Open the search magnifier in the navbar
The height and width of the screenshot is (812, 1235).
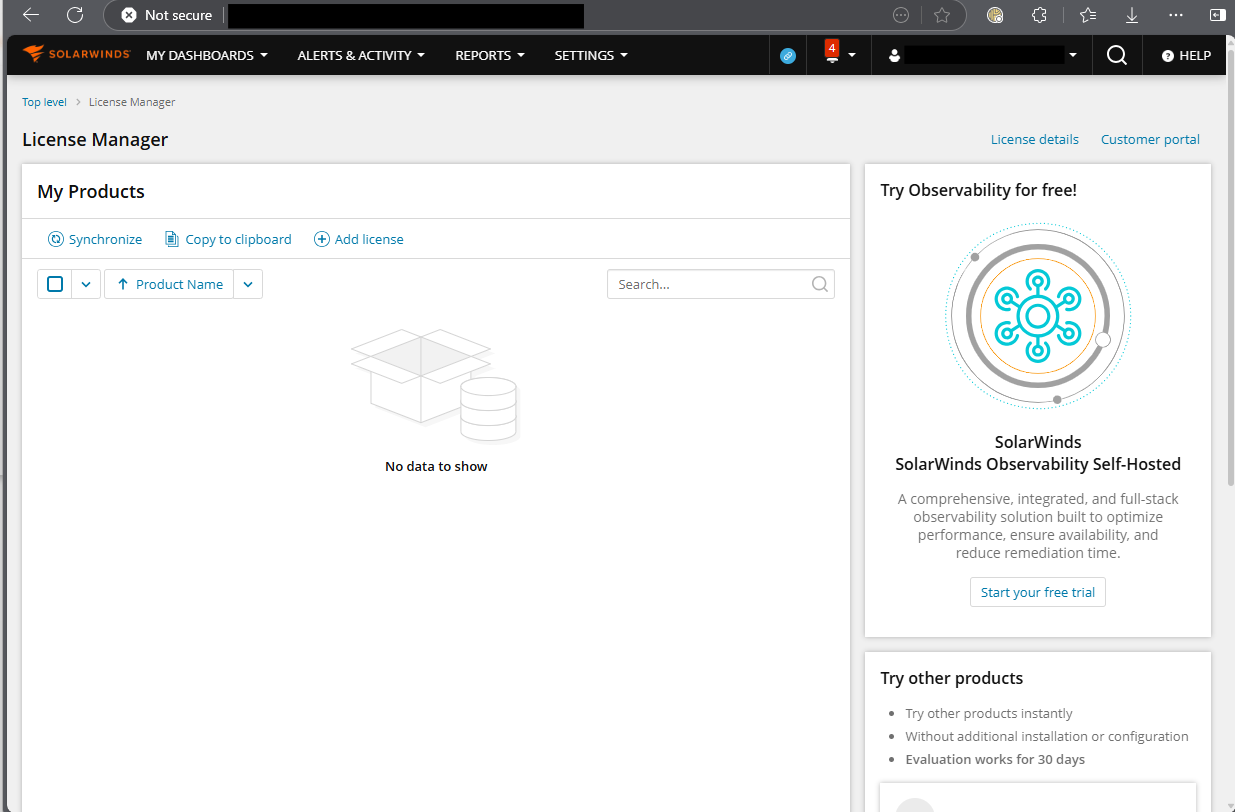(1117, 55)
